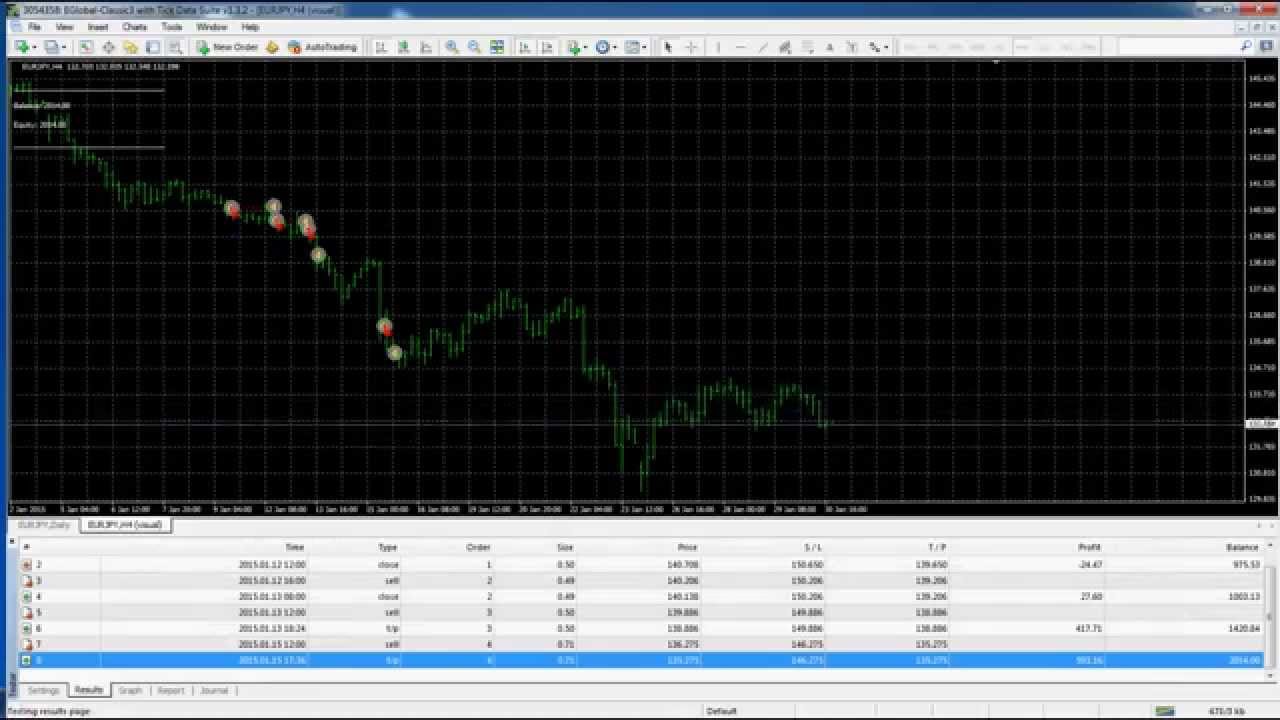This screenshot has height=720, width=1280.
Task: Toggle chart shift icon
Action: (547, 47)
